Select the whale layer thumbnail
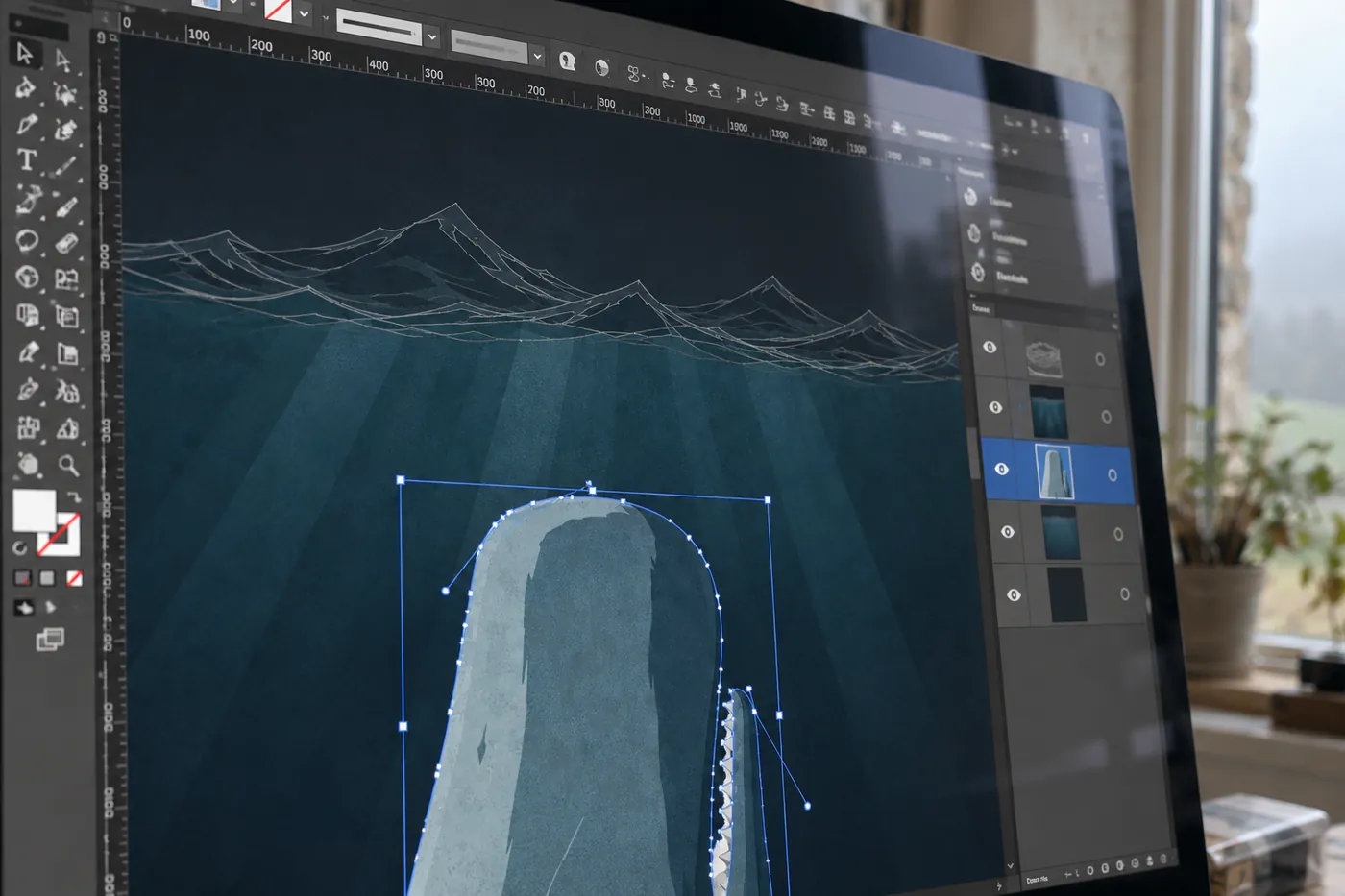The image size is (1345, 896). point(1055,472)
